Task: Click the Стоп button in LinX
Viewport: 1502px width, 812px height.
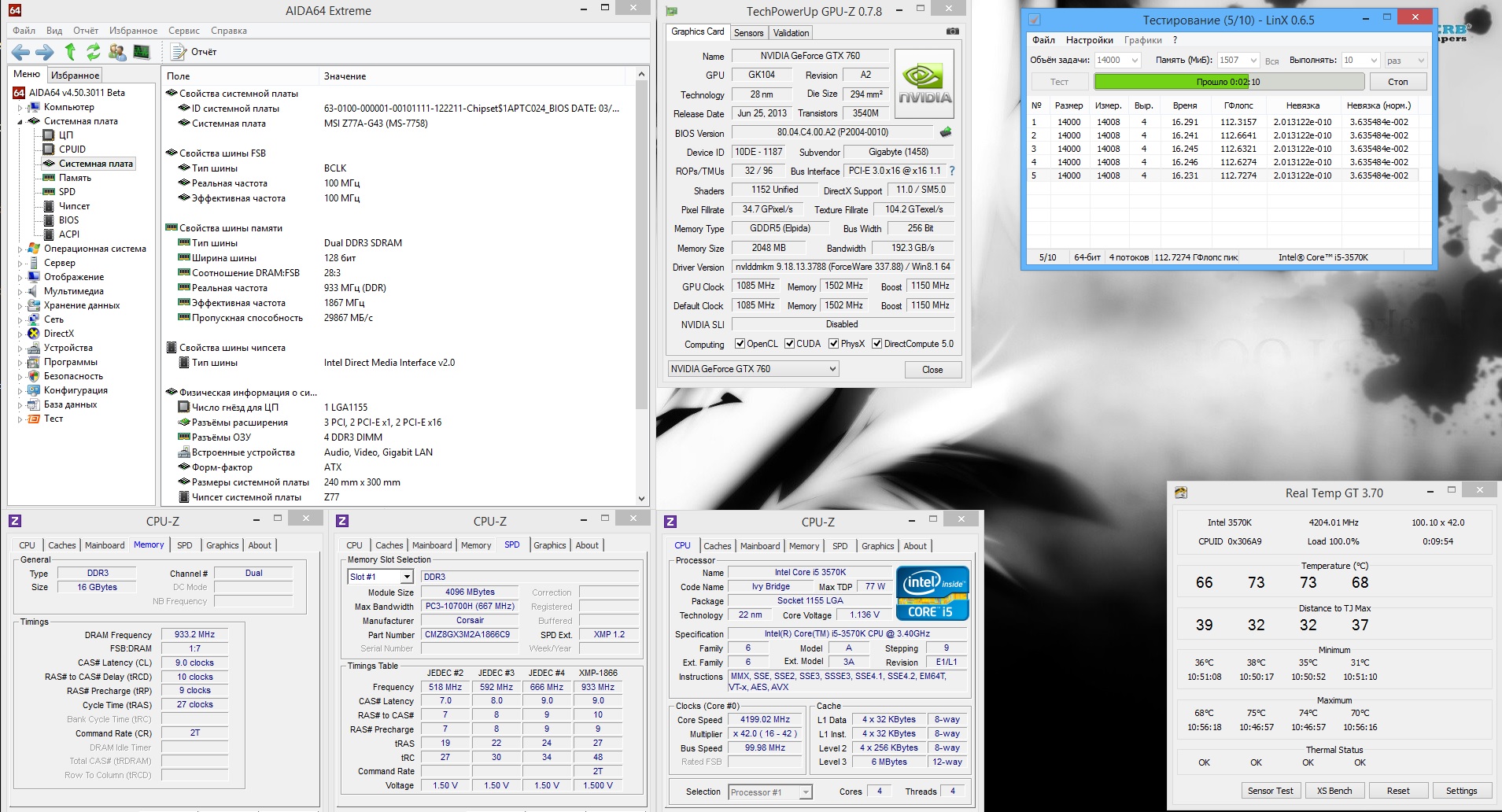Action: [1398, 82]
